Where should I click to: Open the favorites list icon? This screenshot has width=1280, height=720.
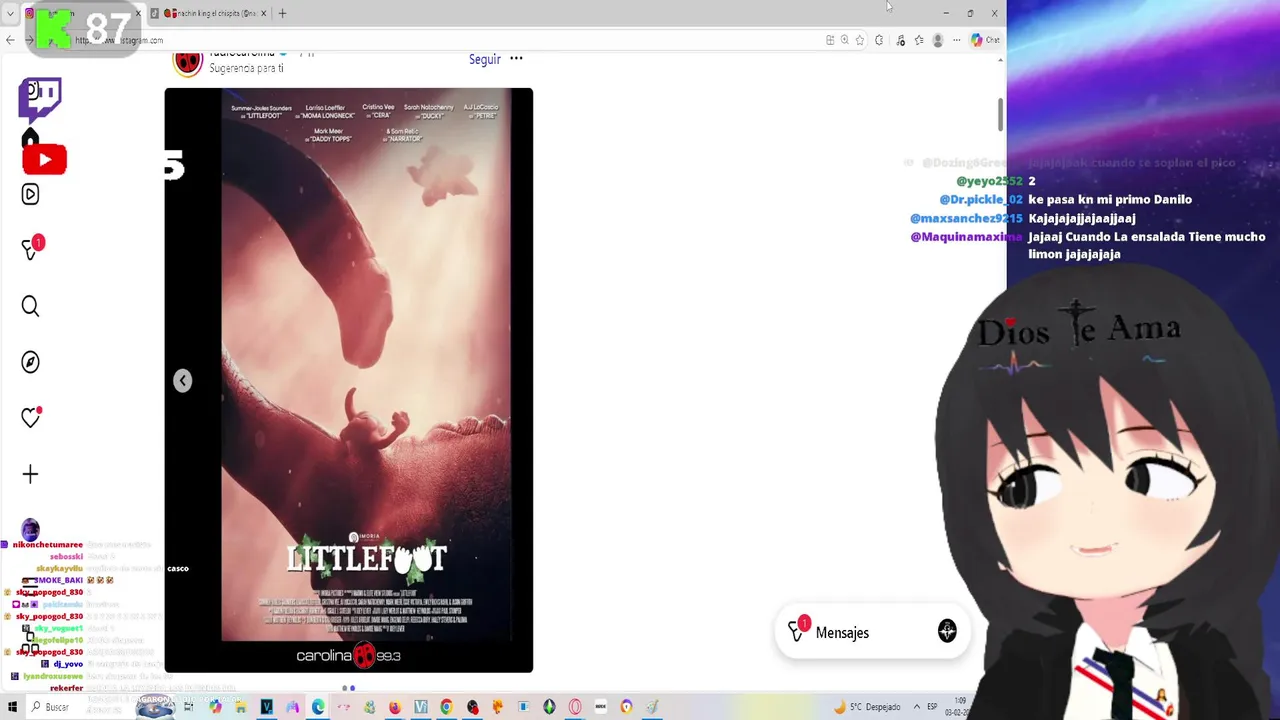click(919, 40)
